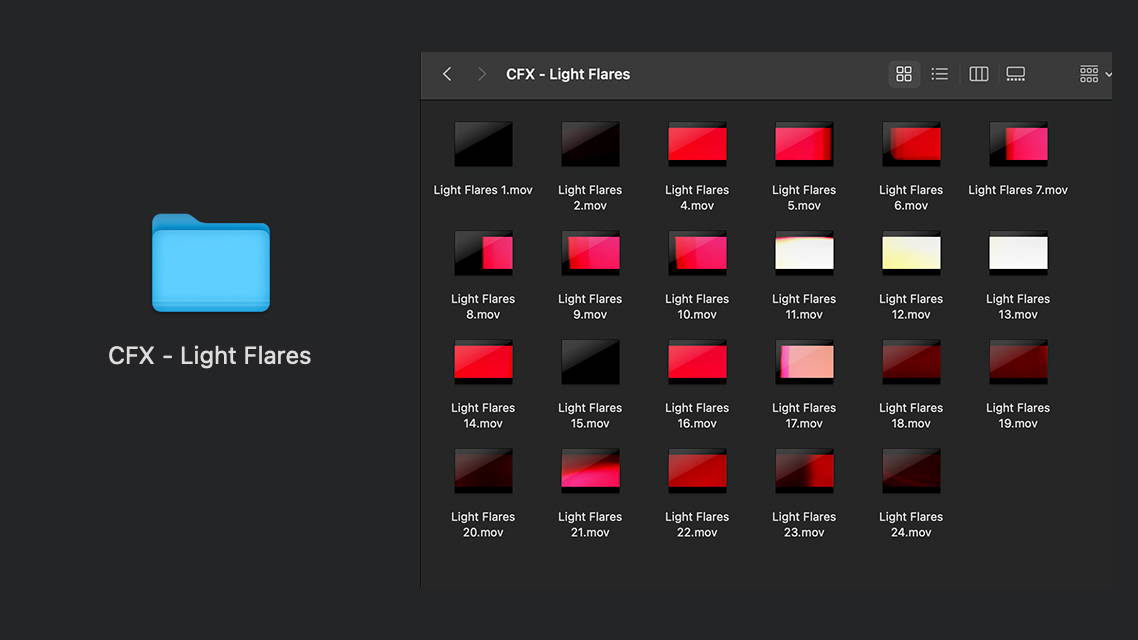Image resolution: width=1138 pixels, height=640 pixels.
Task: Select Light Flares 18.mov thumbnail
Action: point(911,362)
